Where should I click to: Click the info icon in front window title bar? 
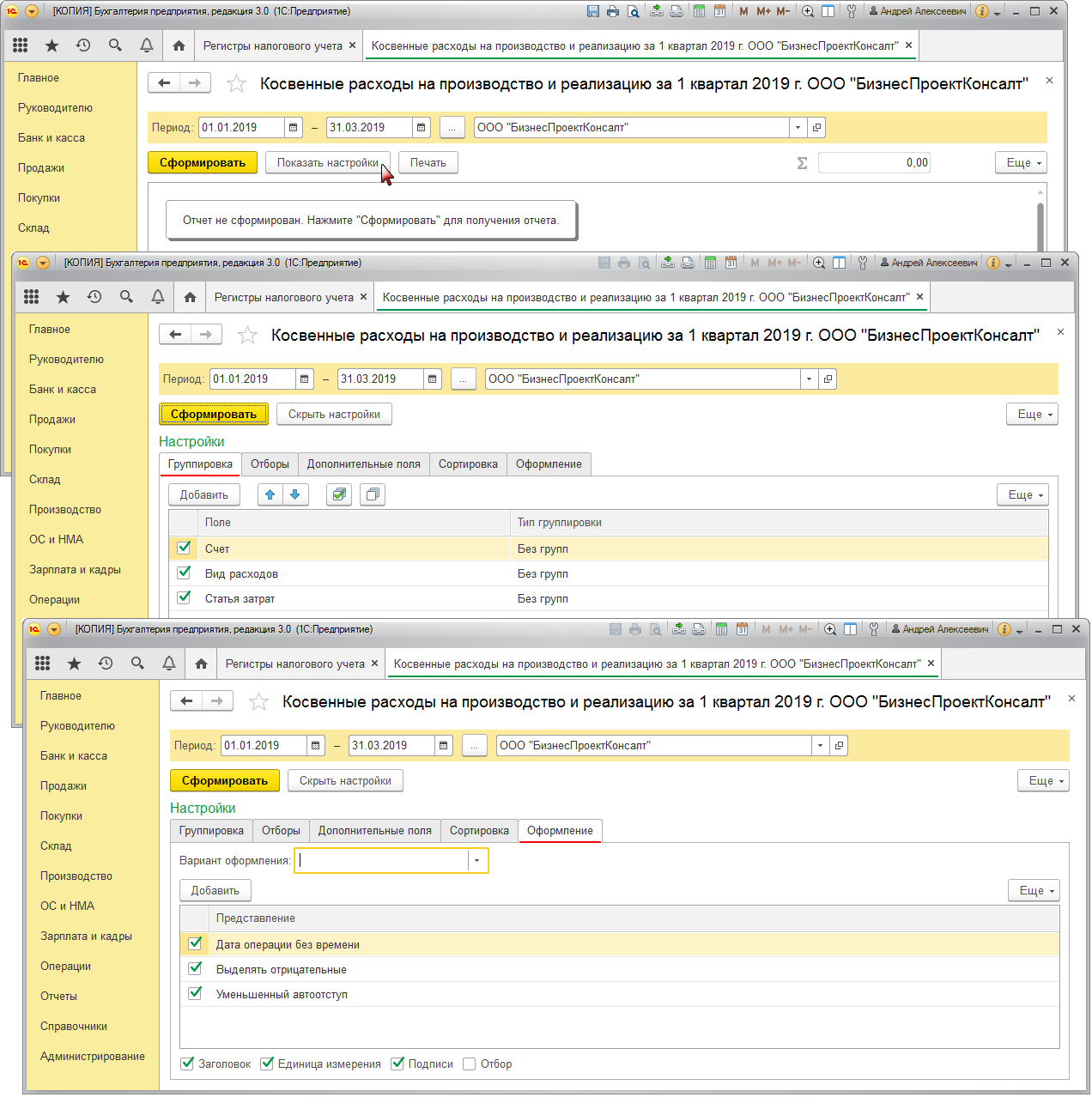coord(1004,629)
